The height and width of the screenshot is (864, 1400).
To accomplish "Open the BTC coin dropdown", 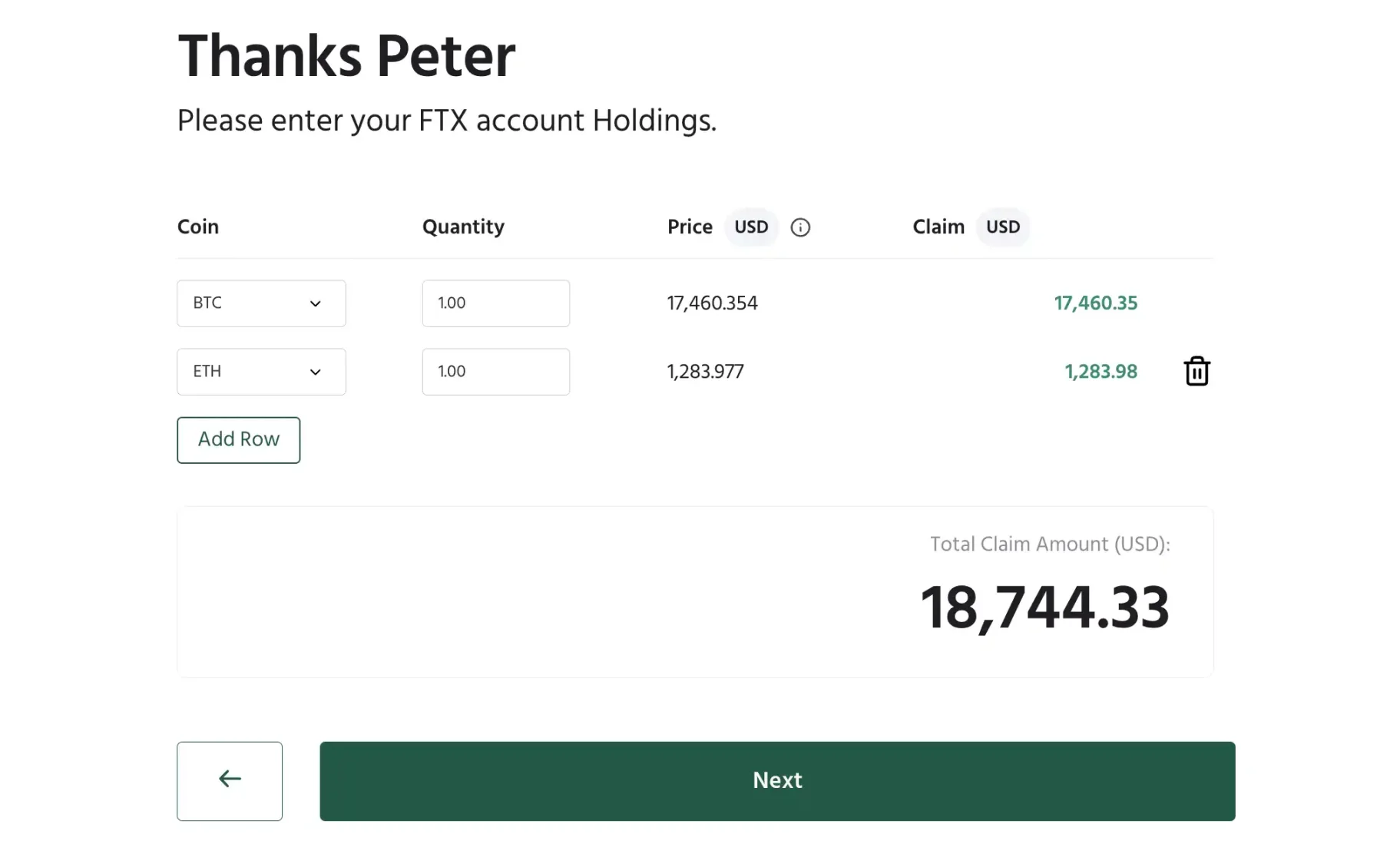I will [261, 303].
